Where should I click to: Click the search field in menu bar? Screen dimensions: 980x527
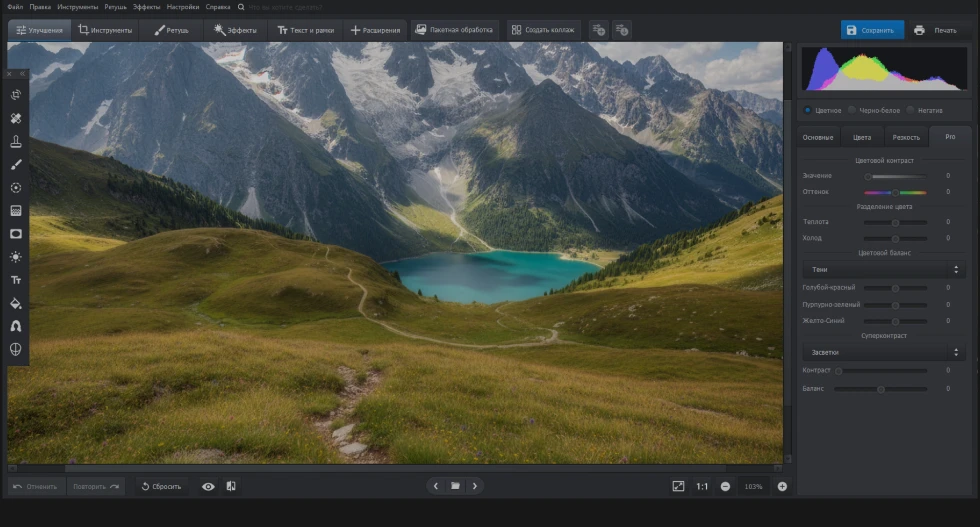click(x=286, y=7)
